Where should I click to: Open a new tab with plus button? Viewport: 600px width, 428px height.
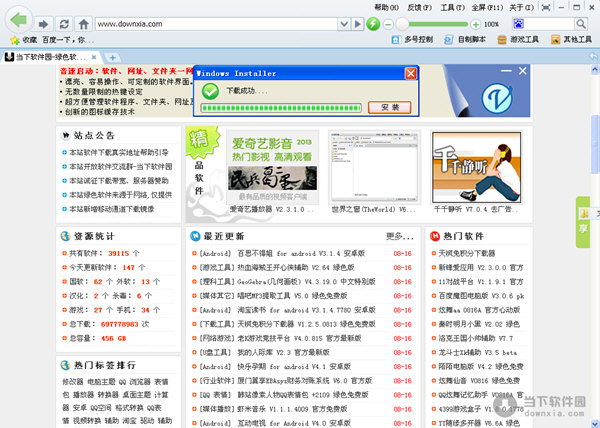pos(112,56)
